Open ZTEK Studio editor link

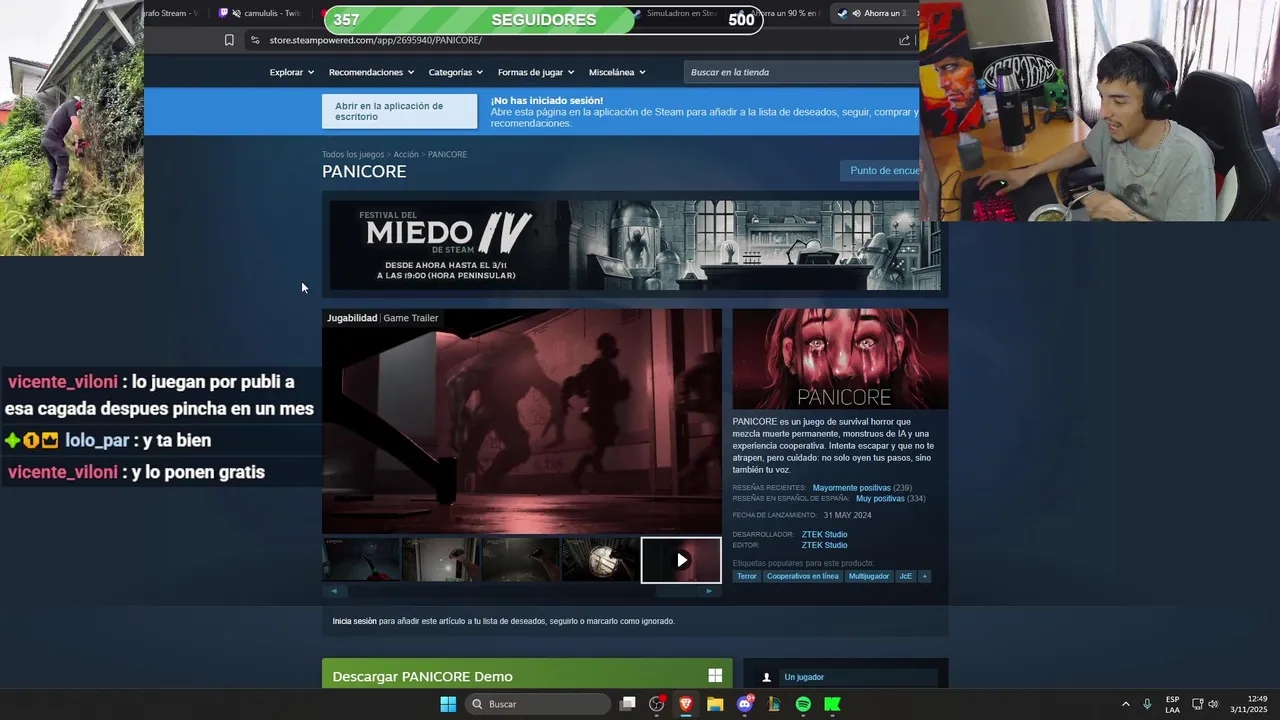click(824, 545)
